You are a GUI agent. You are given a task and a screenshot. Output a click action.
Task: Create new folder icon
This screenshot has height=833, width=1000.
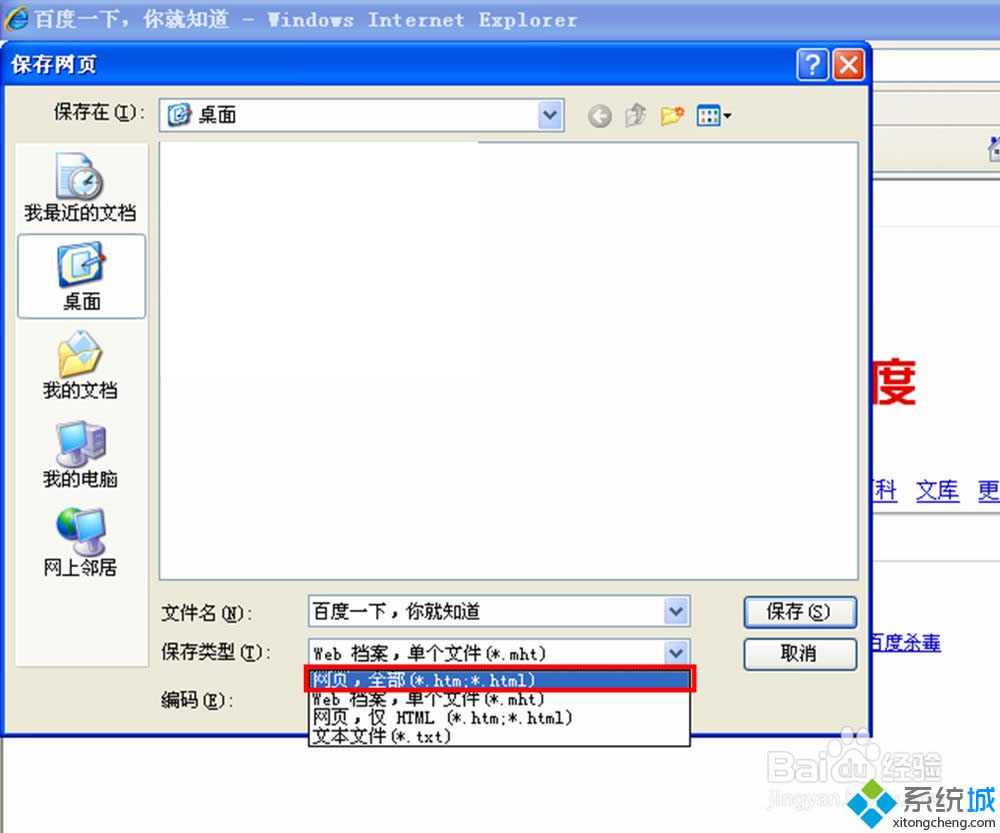tap(672, 116)
